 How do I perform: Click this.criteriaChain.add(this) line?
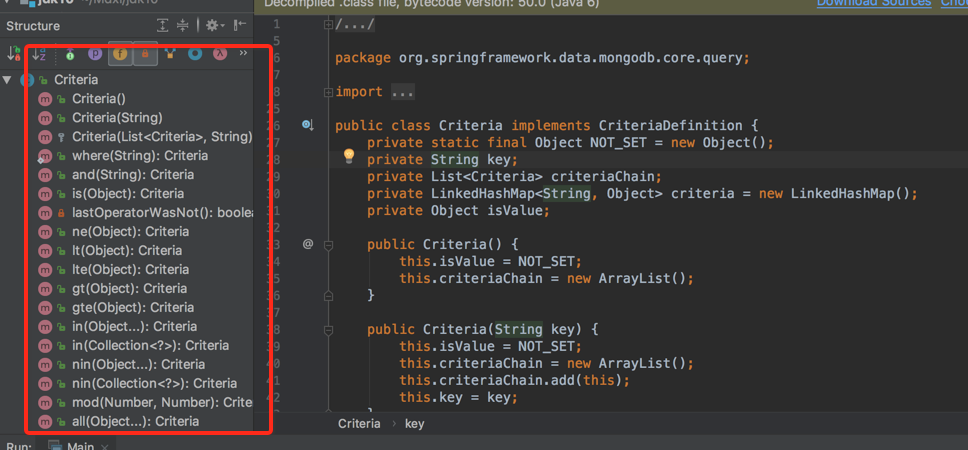click(514, 380)
